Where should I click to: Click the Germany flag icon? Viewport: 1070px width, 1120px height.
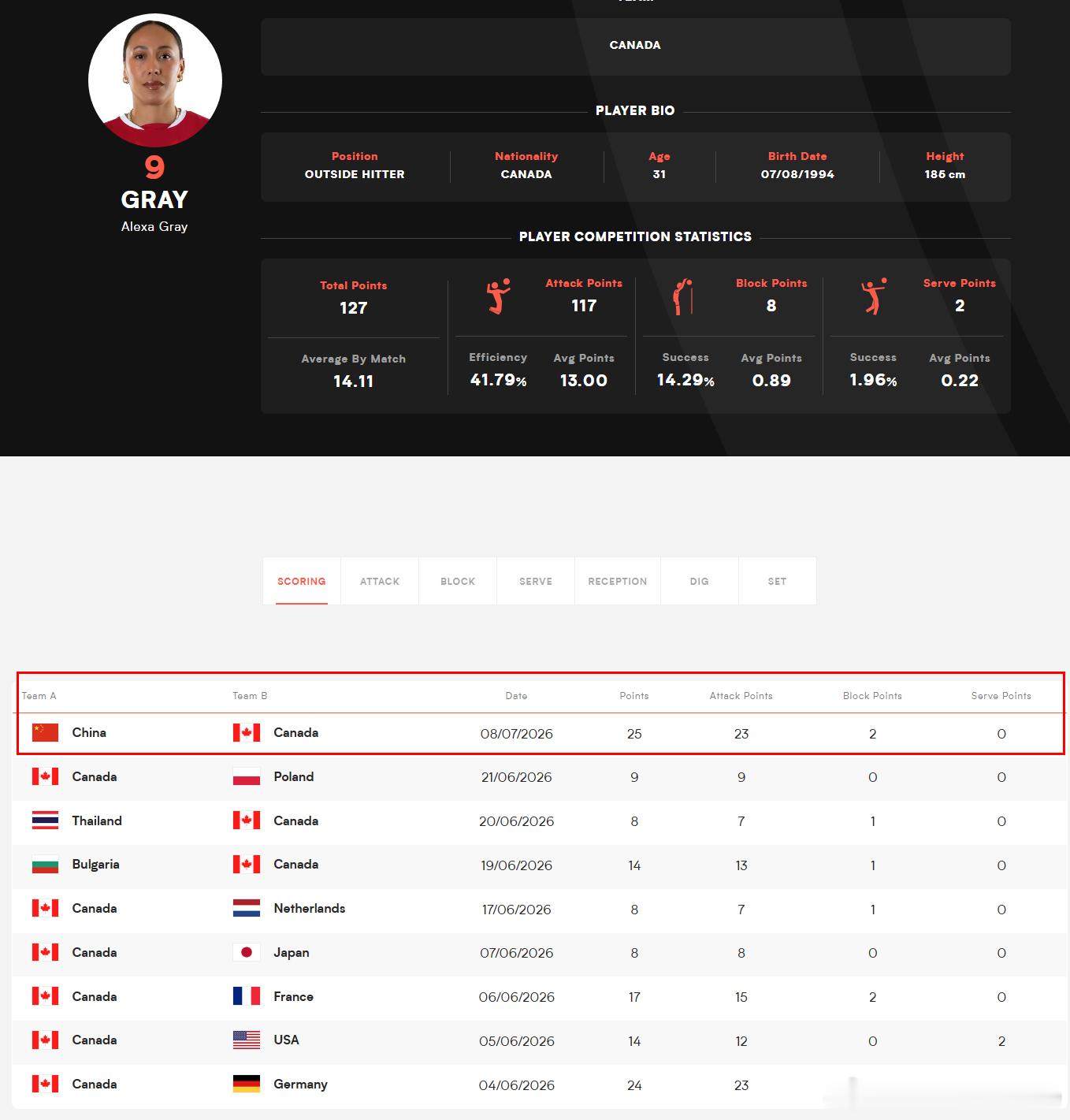pos(247,1084)
